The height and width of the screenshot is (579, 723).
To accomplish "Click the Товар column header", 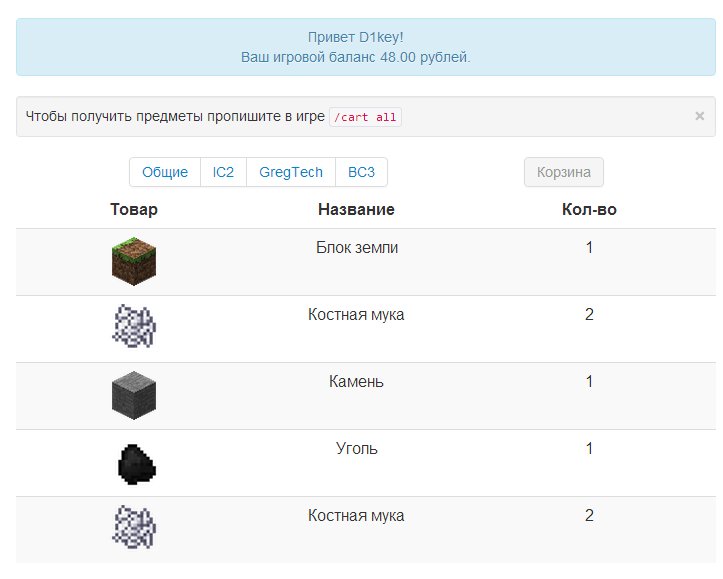I will click(134, 209).
